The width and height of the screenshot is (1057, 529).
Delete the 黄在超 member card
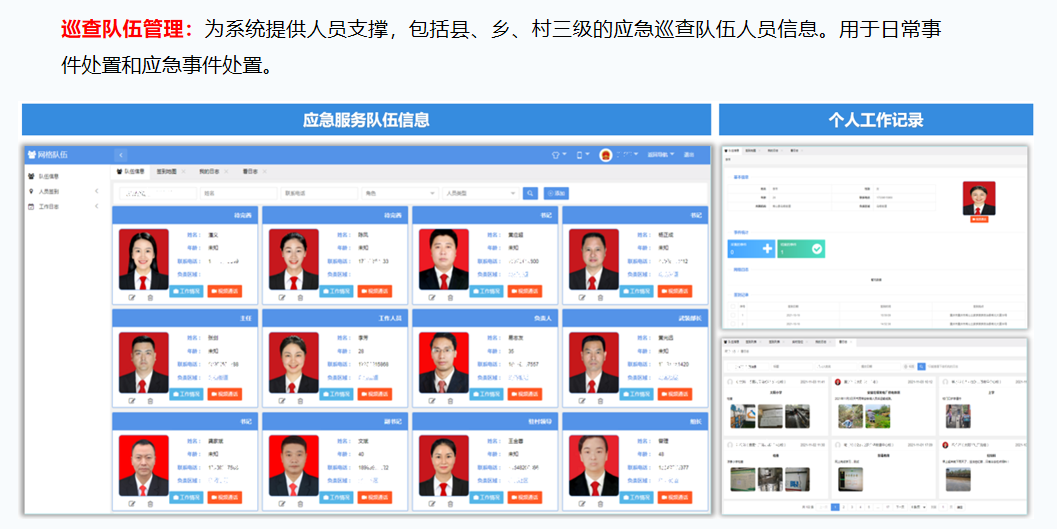click(450, 297)
